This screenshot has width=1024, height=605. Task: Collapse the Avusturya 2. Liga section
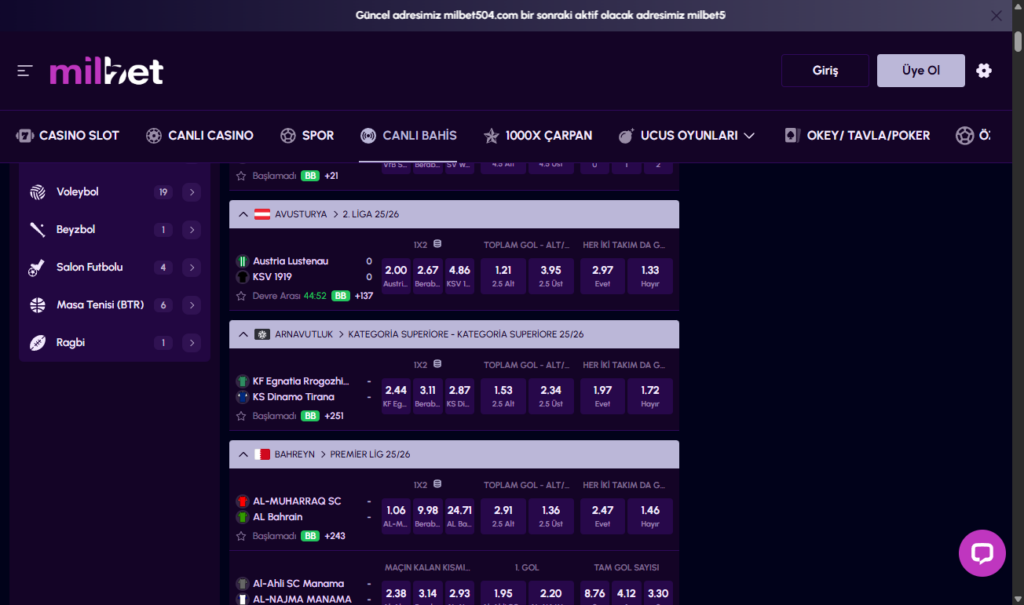coord(243,214)
